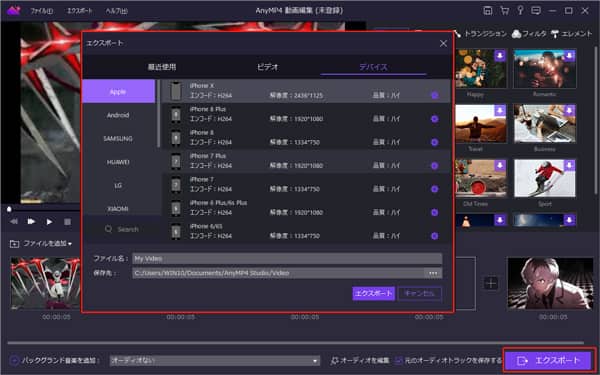The width and height of the screenshot is (600, 375).
Task: Toggle keep original audio track checkbox
Action: click(x=399, y=360)
